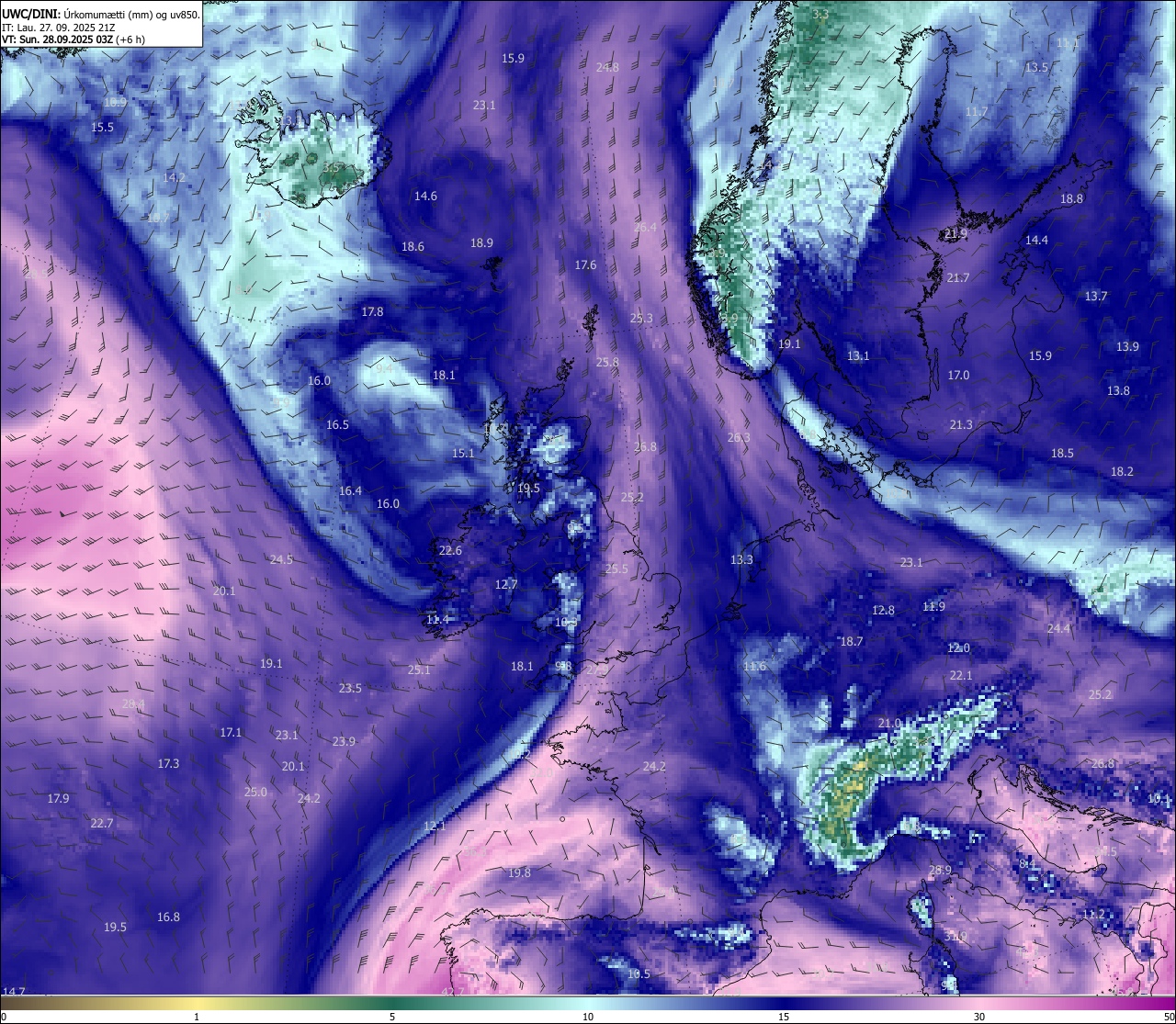
Task: Click the map value '13.1'
Action: click(858, 356)
